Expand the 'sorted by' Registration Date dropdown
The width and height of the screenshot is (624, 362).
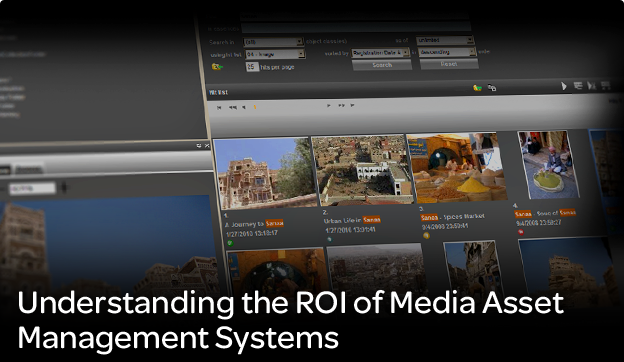tap(380, 53)
